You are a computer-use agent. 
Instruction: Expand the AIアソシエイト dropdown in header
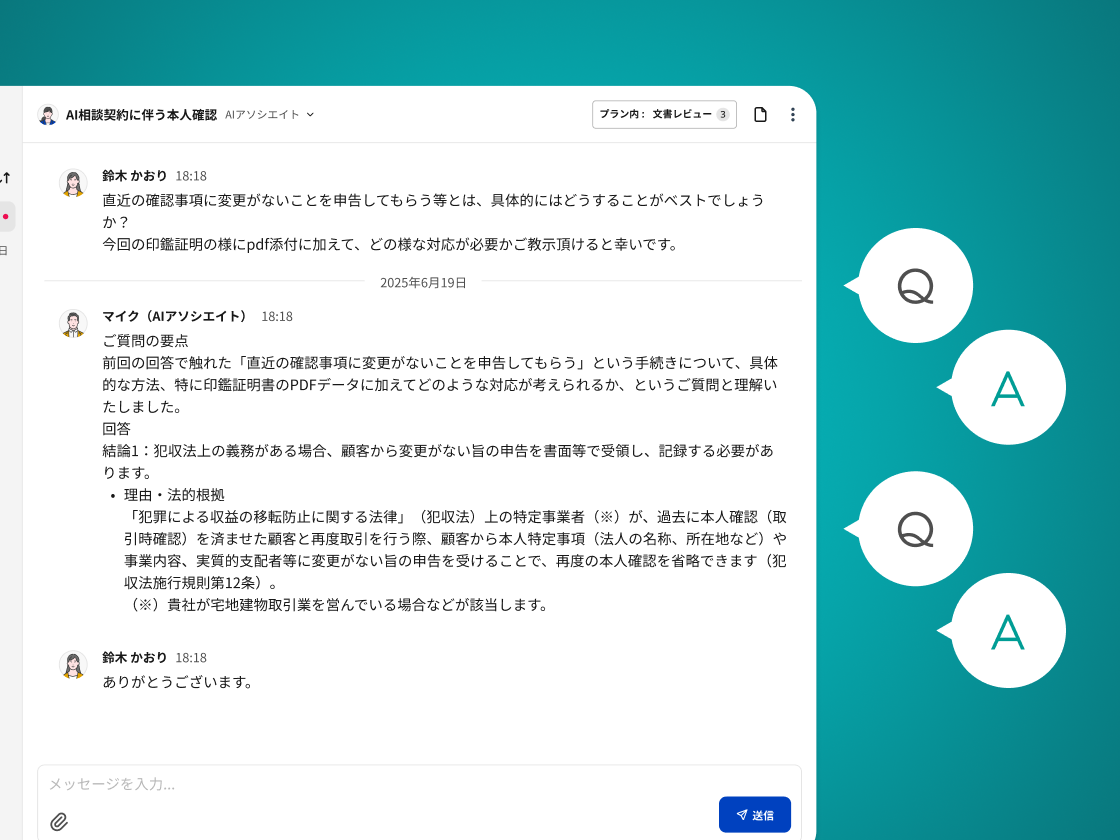pos(270,115)
